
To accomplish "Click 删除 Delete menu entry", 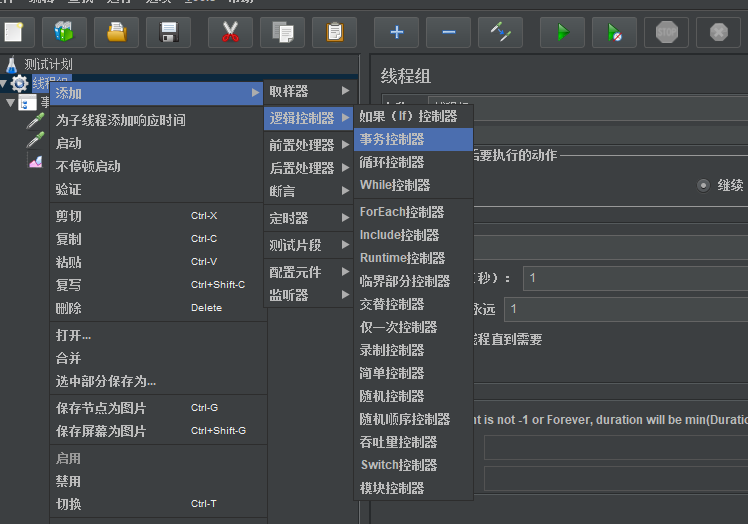I will [x=158, y=308].
